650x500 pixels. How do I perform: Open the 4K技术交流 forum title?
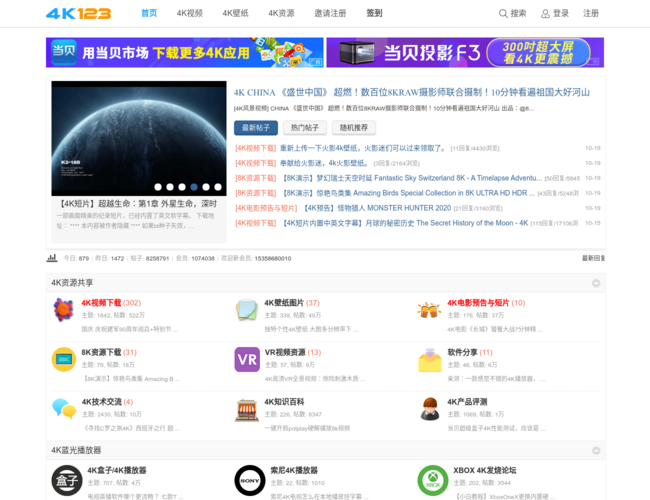tap(102, 402)
